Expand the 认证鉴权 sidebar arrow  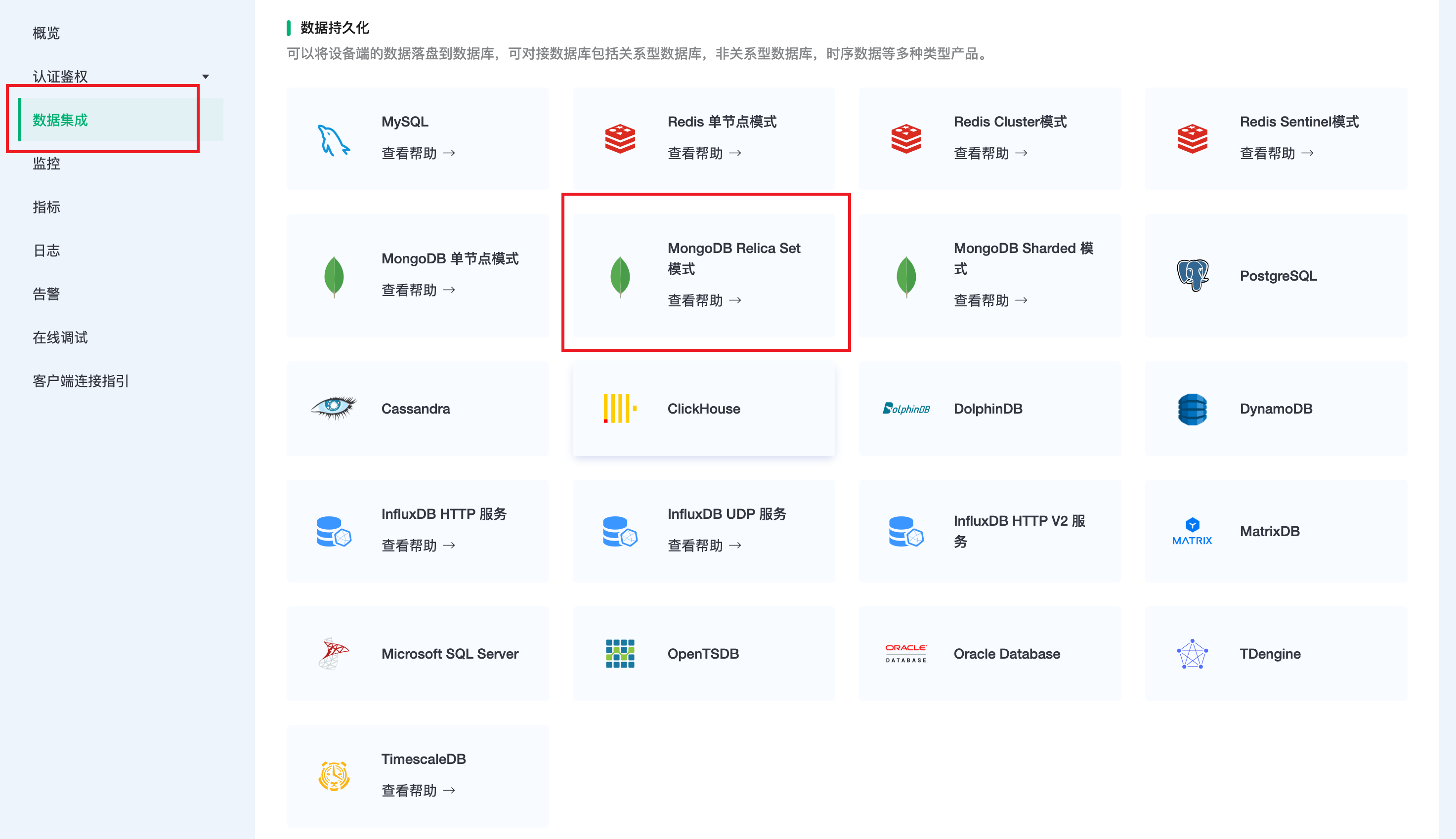pyautogui.click(x=205, y=77)
